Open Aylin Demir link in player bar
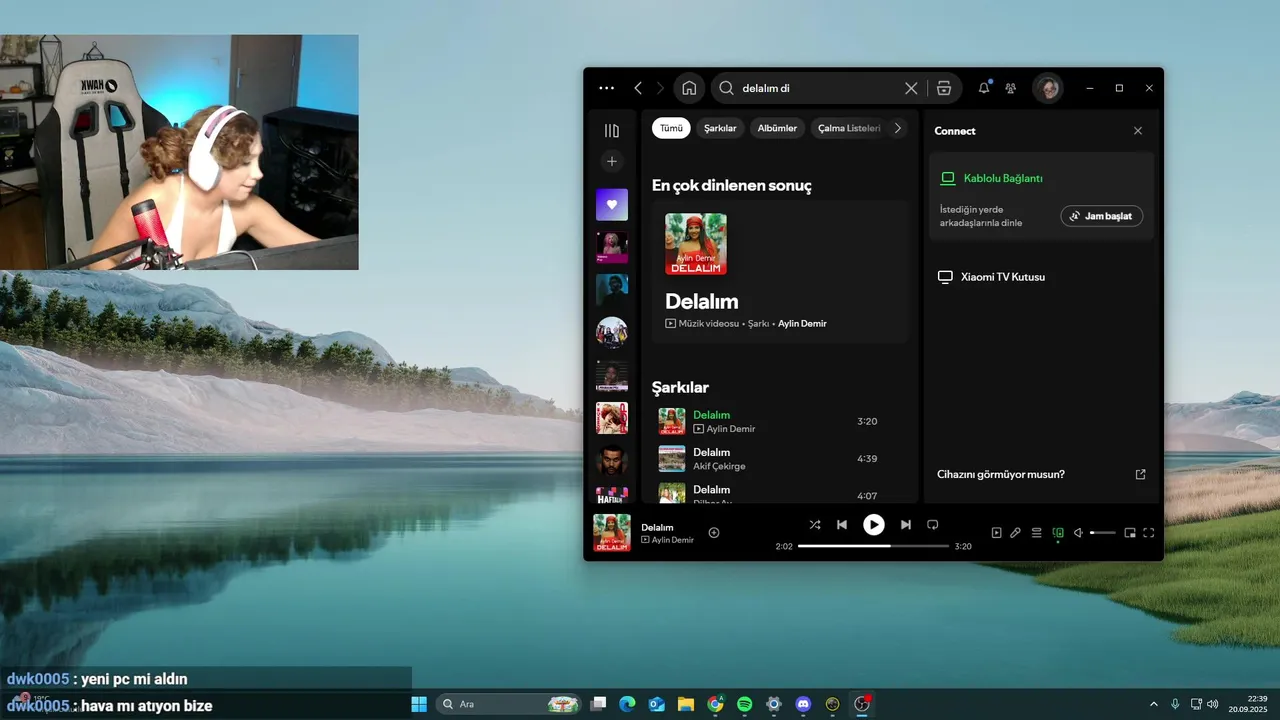Viewport: 1280px width, 720px height. (x=672, y=540)
